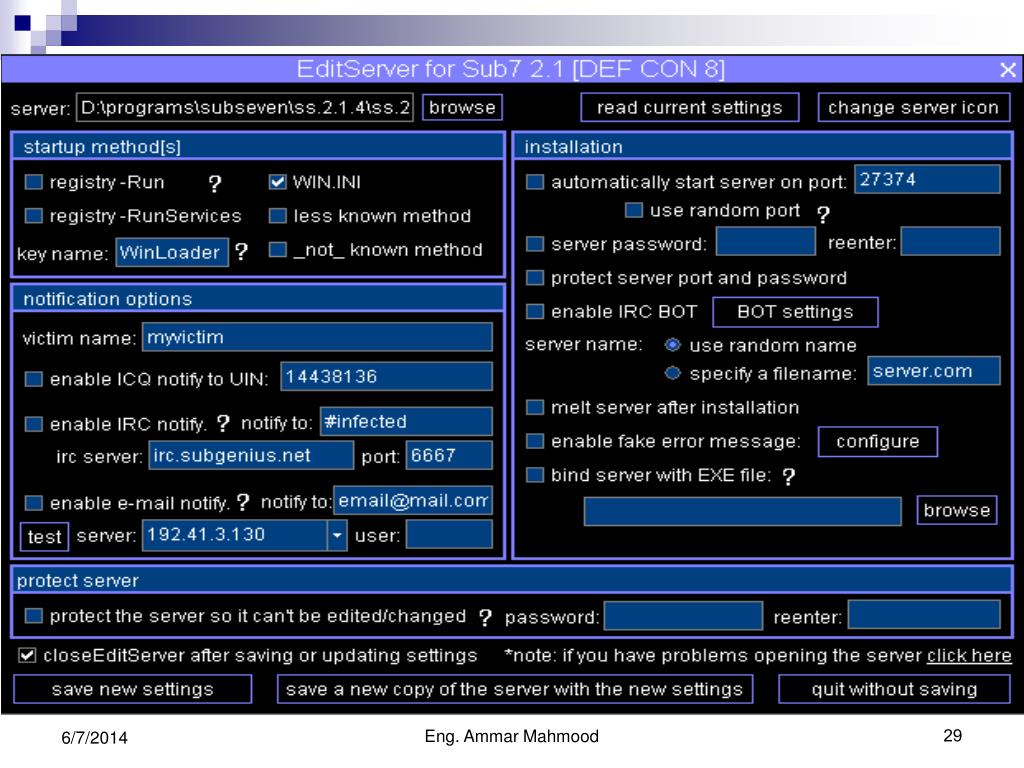Click the startup method[s] section header

click(x=259, y=146)
